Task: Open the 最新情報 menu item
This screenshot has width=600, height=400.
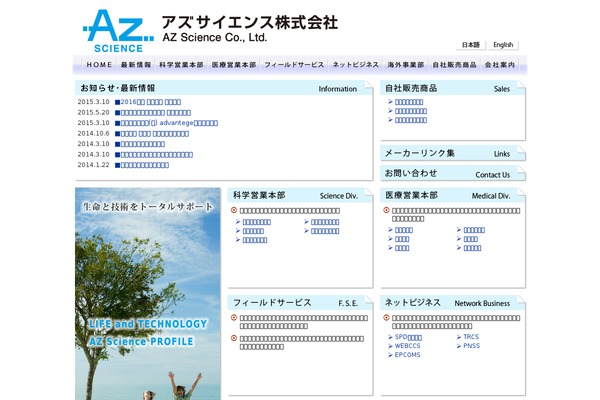Action: pyautogui.click(x=136, y=65)
